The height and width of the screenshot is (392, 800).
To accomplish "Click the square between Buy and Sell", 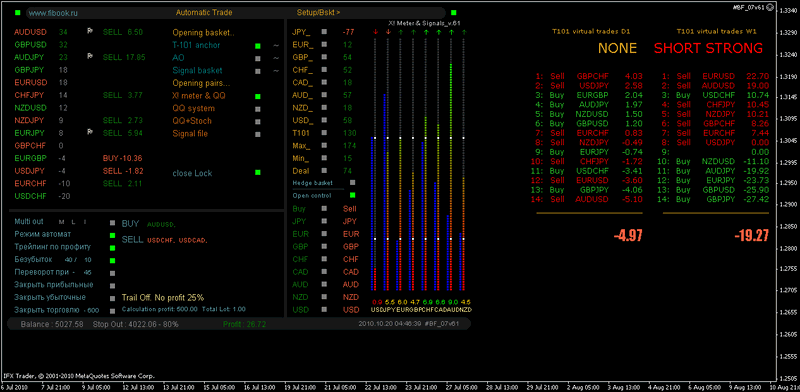I will pos(324,208).
